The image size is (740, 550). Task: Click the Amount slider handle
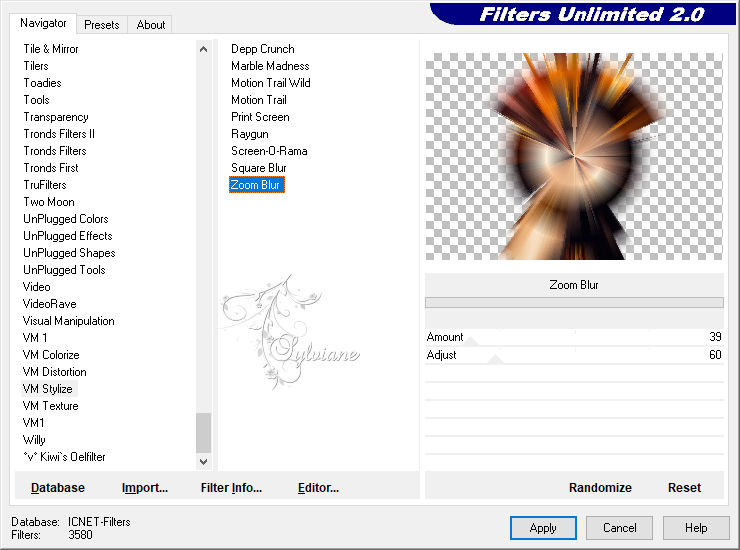471,341
